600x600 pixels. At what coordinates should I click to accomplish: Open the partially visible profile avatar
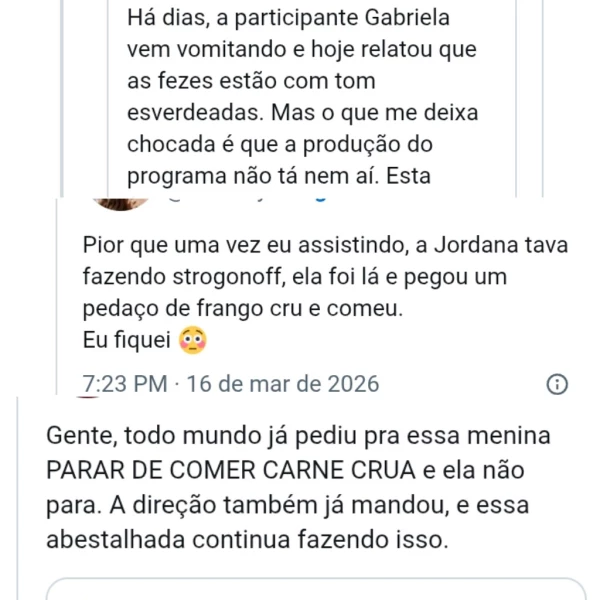coord(120,202)
